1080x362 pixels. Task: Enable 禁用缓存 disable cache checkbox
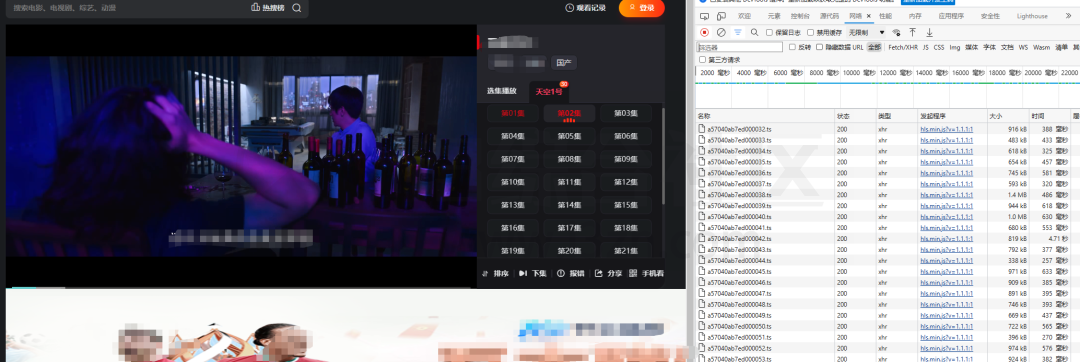[x=811, y=32]
